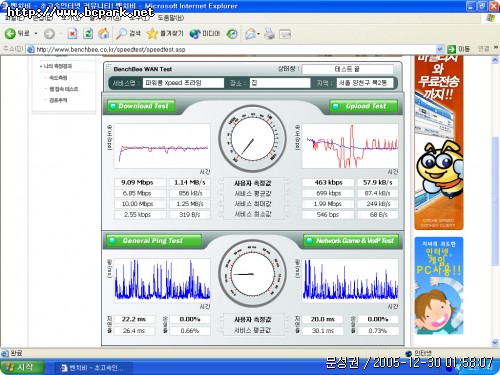Click the toolbar expand chevron next to 연결
500x375 pixels.
pyautogui.click(x=496, y=49)
